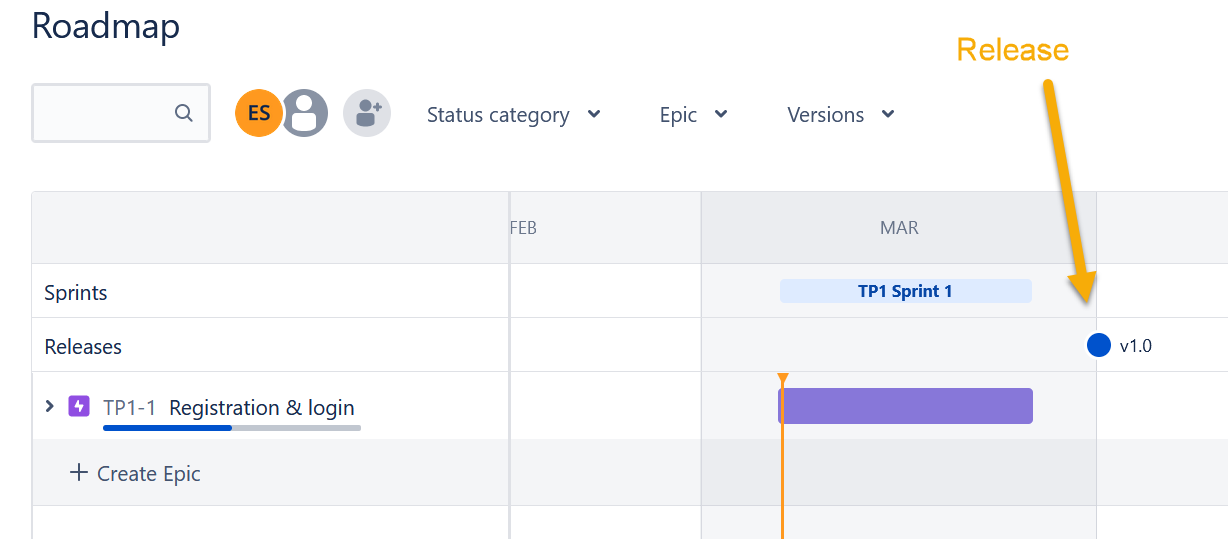Click the v1.0 release label
1228x539 pixels.
pyautogui.click(x=1136, y=346)
